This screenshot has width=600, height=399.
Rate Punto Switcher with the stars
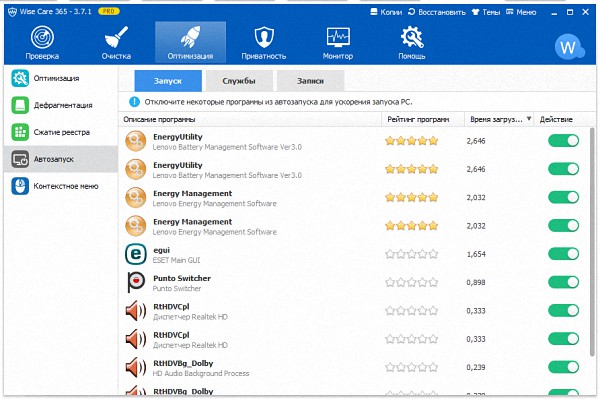tap(411, 282)
